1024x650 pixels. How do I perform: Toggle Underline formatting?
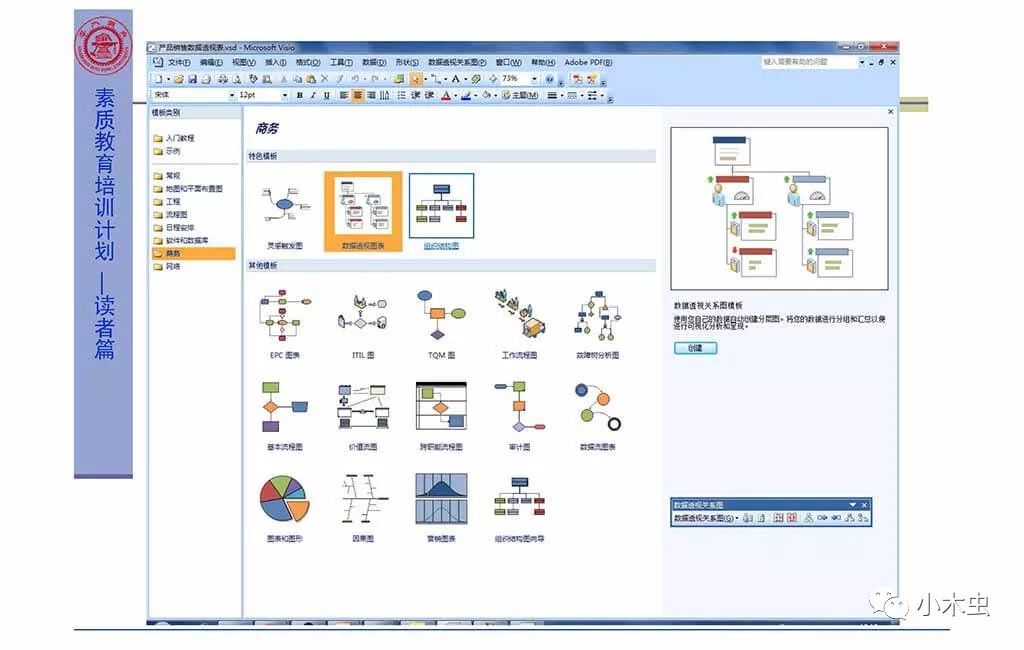click(327, 95)
